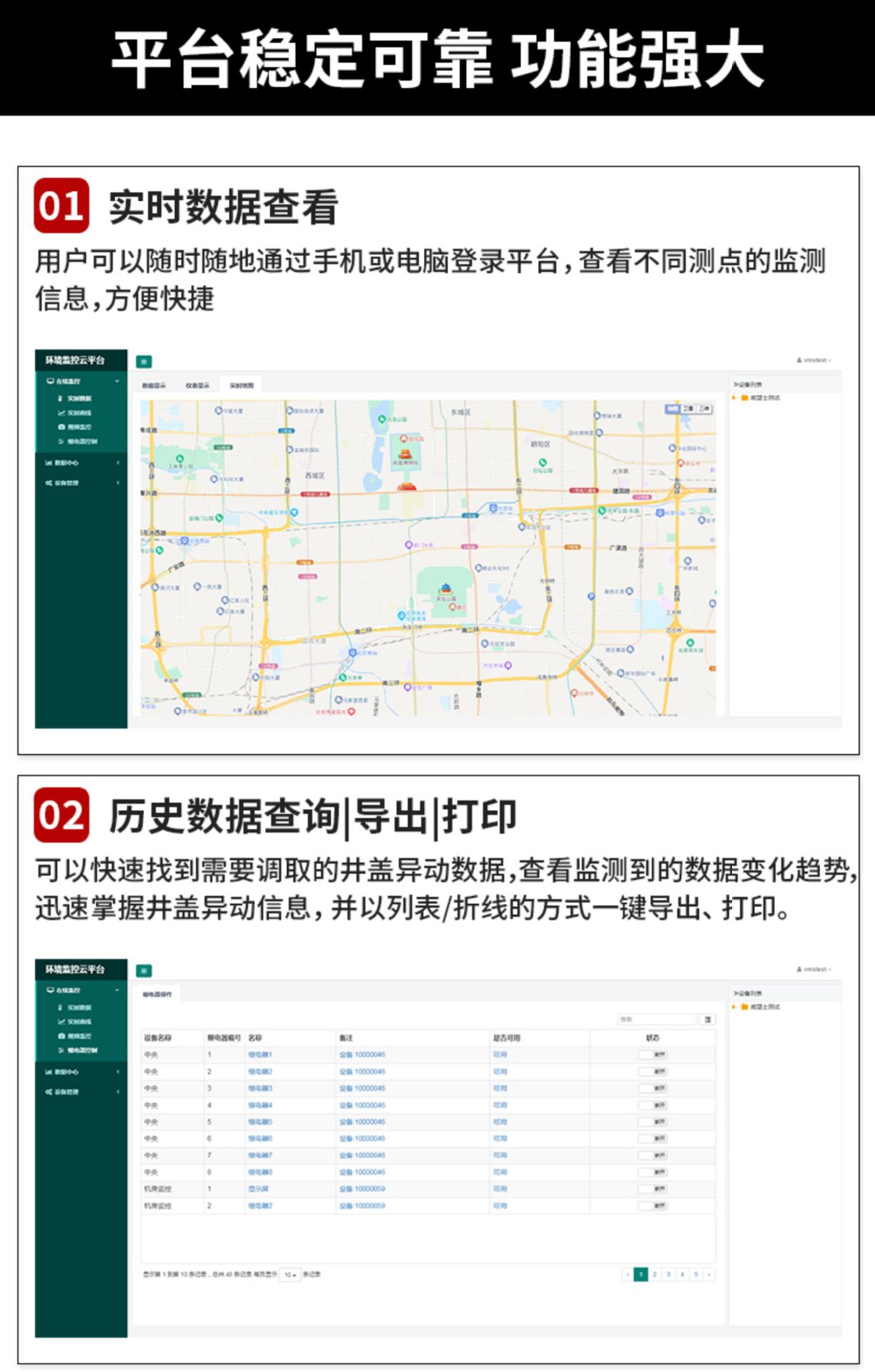Screen dimensions: 875x1372
Task: Open vmstest user dropdown above the relay table
Action: pyautogui.click(x=814, y=970)
